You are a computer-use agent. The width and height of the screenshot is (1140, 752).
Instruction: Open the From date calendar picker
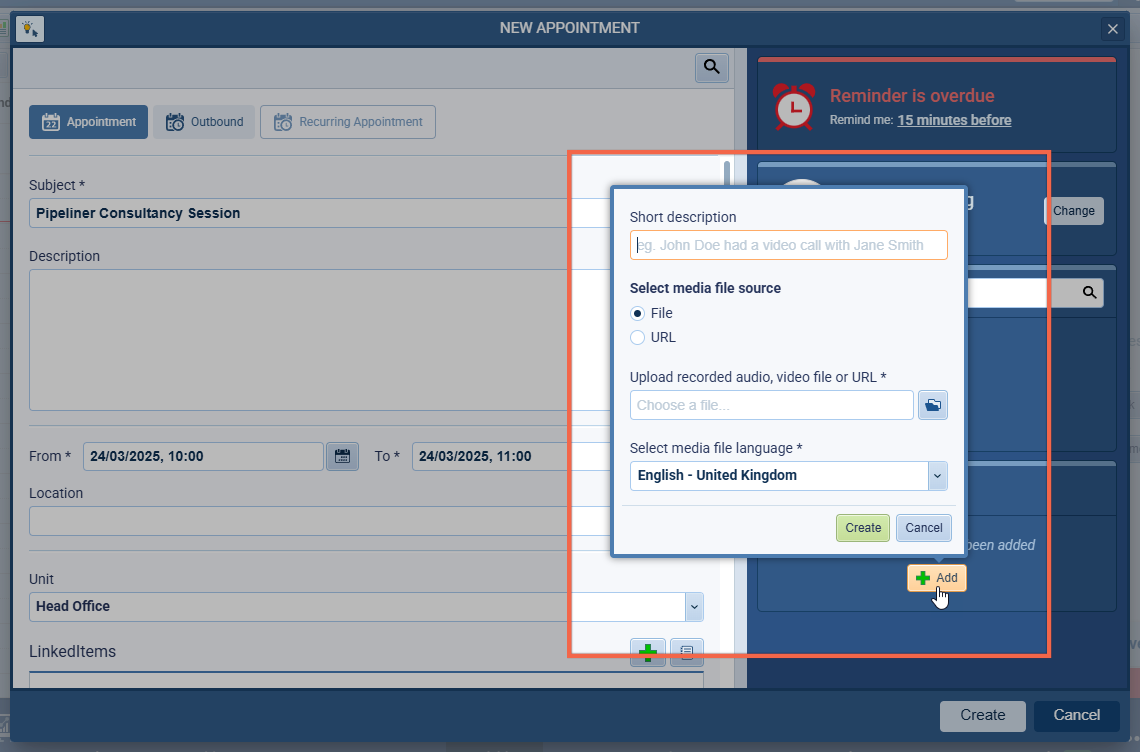pyautogui.click(x=342, y=456)
